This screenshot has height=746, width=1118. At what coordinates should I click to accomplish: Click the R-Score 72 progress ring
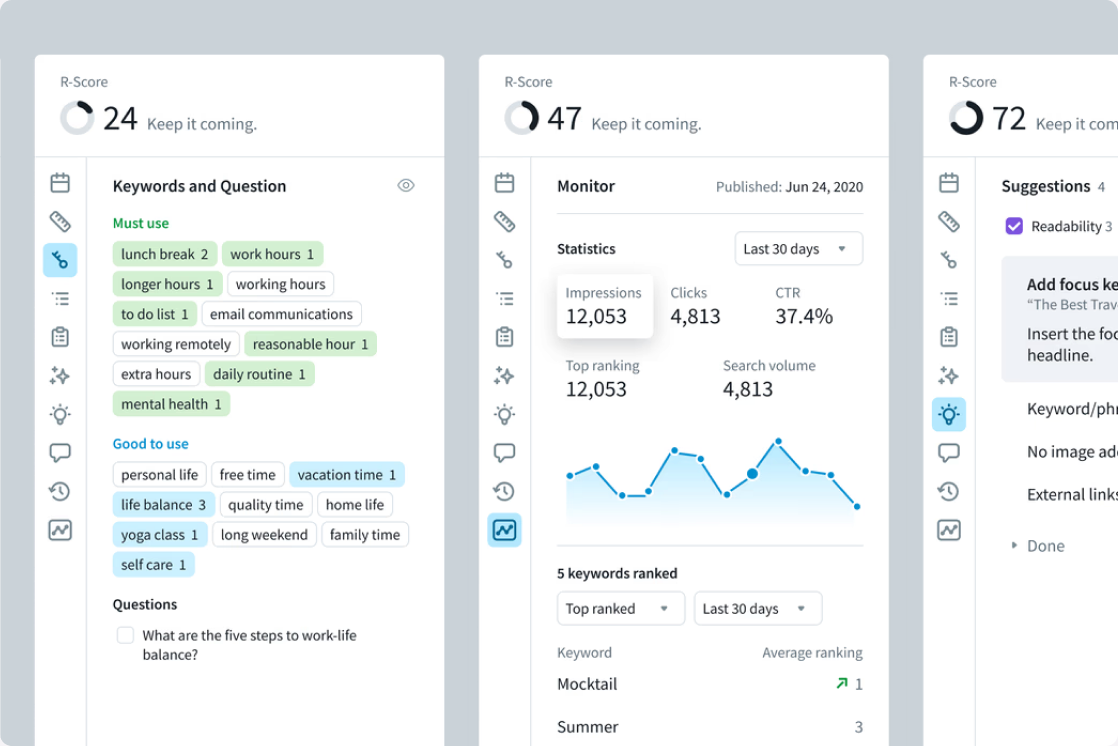point(965,118)
